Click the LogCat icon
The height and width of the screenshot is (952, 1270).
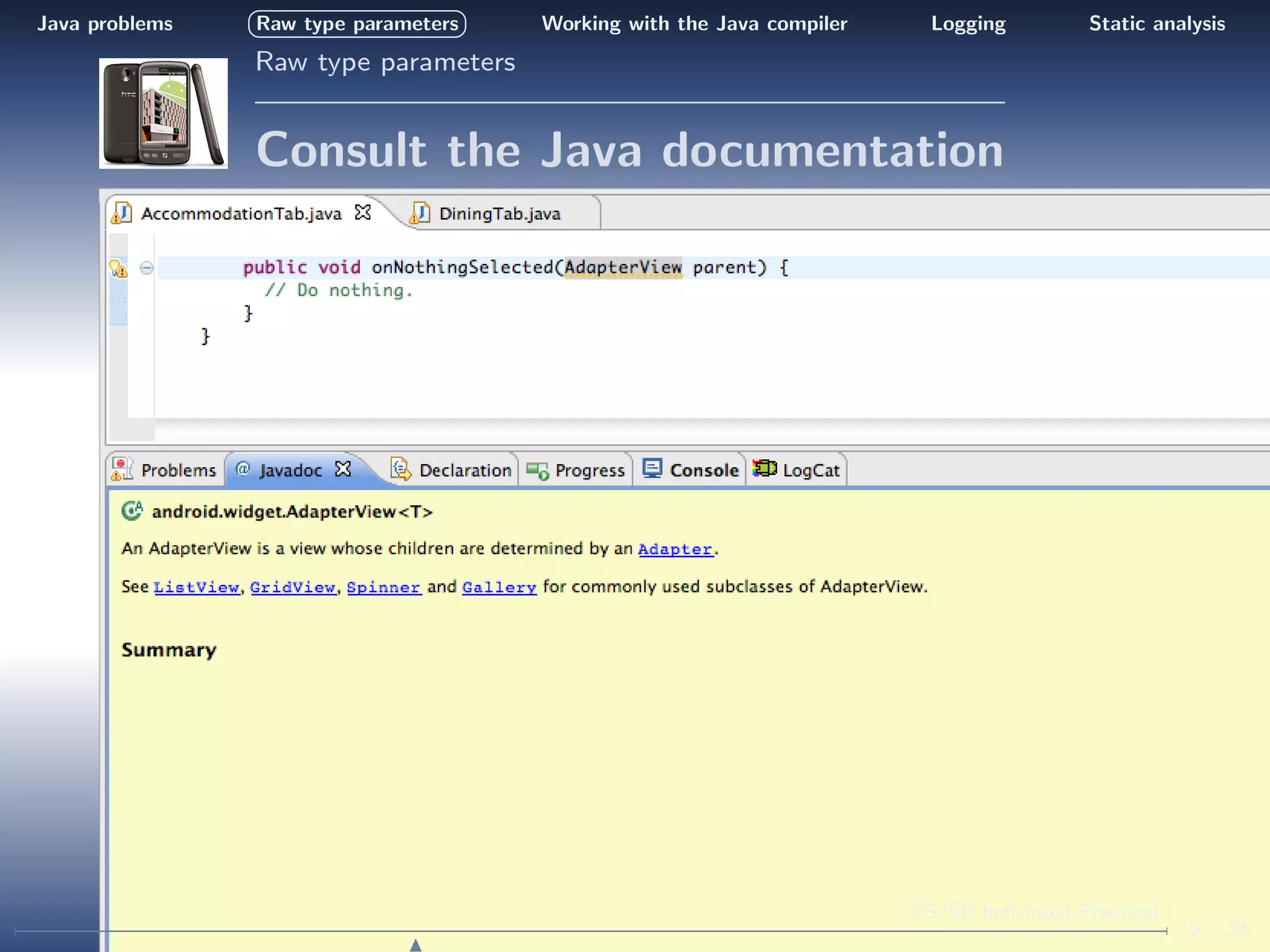click(765, 468)
